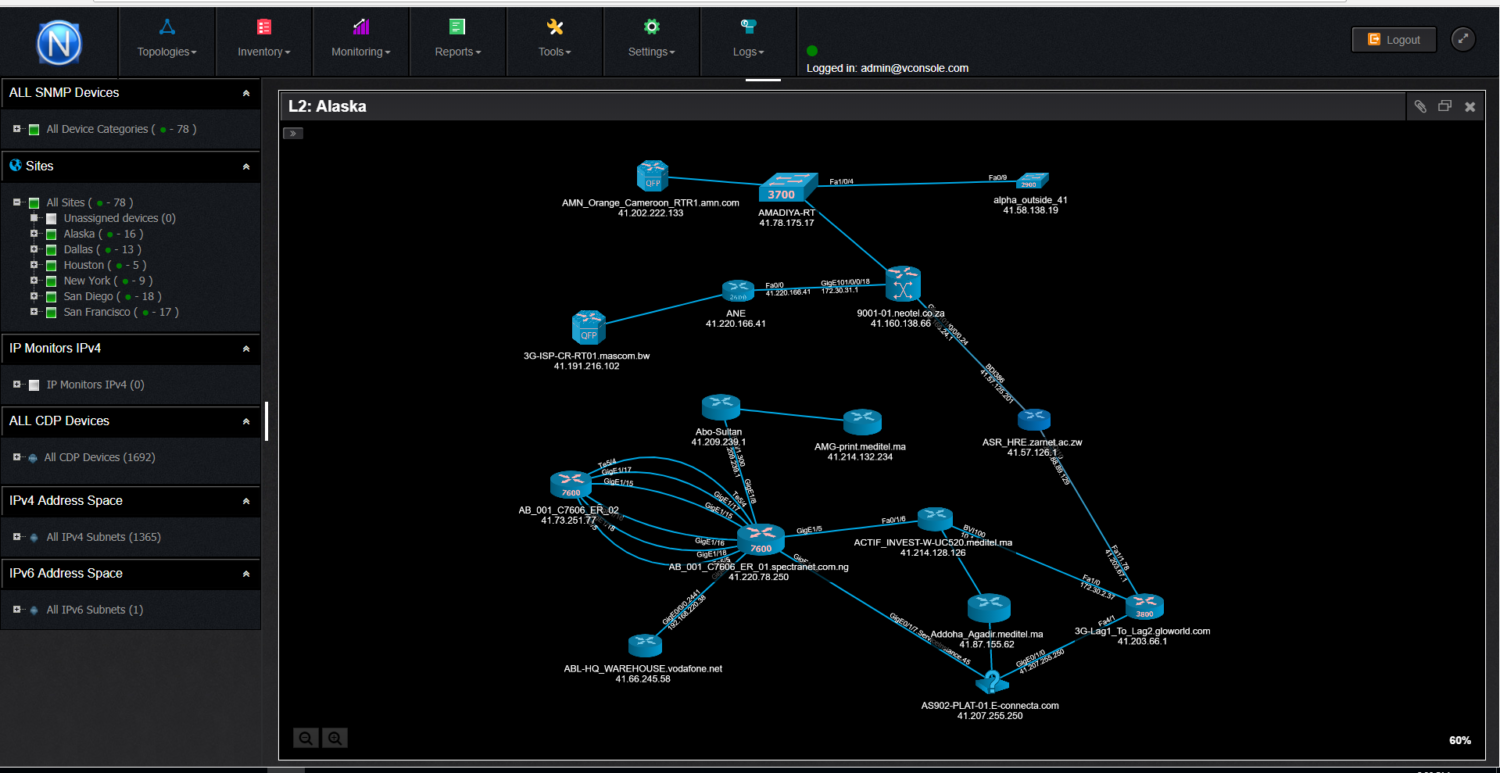Click the 60% zoom level indicator
The image size is (1500, 773).
[1459, 740]
